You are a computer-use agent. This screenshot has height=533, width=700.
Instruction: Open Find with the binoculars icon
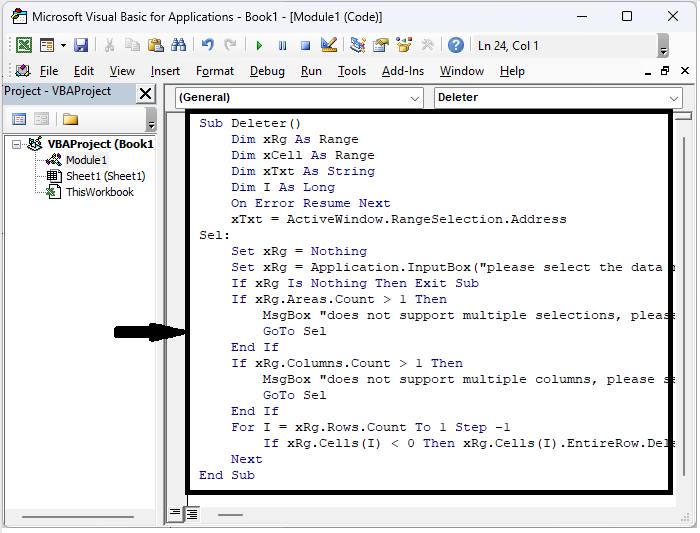179,45
